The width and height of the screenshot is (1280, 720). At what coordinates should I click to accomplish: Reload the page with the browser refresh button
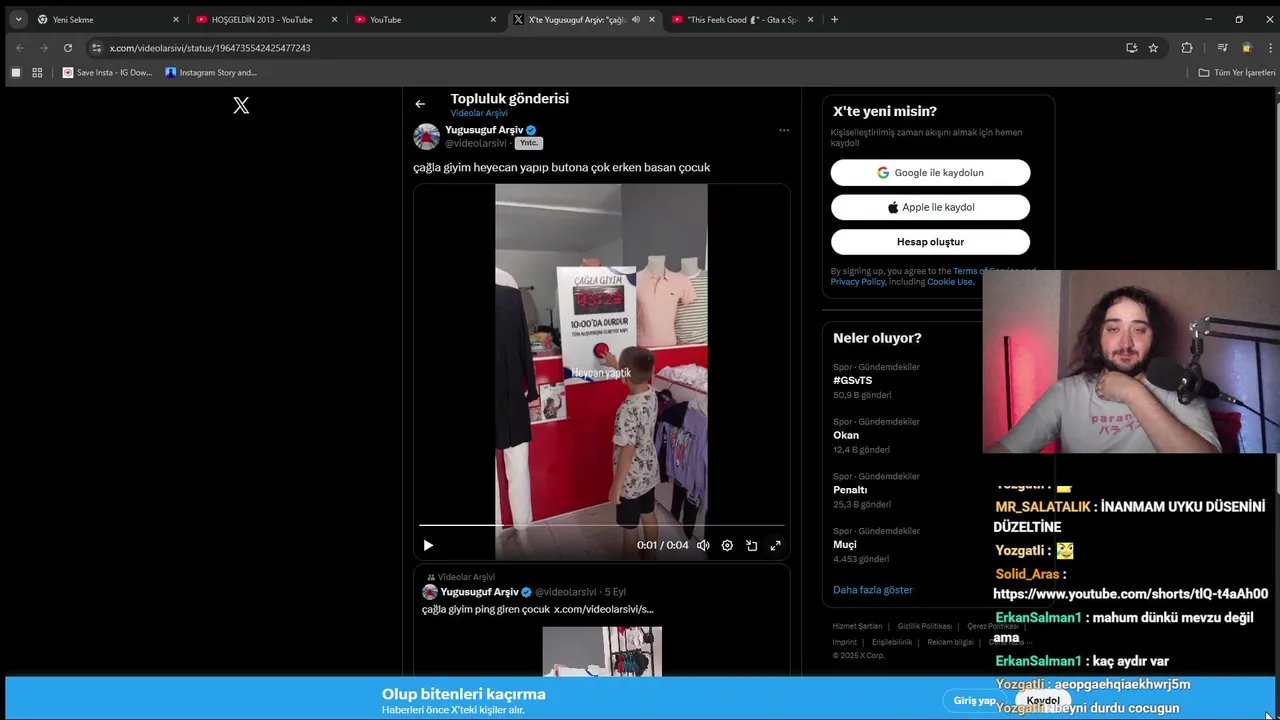[x=68, y=47]
